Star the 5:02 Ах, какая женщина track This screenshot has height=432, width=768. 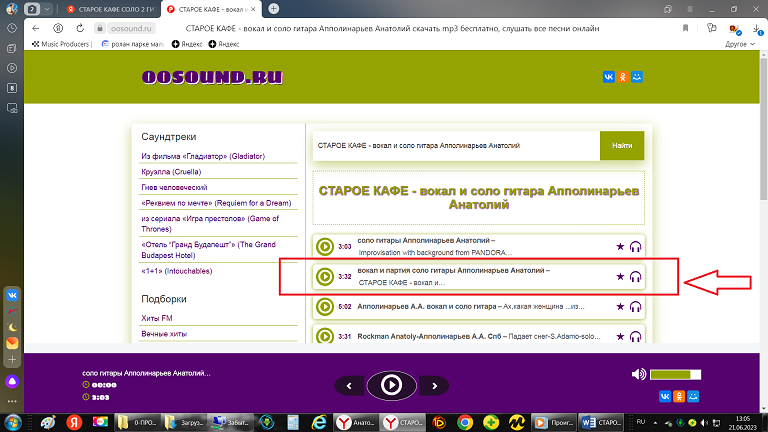620,307
